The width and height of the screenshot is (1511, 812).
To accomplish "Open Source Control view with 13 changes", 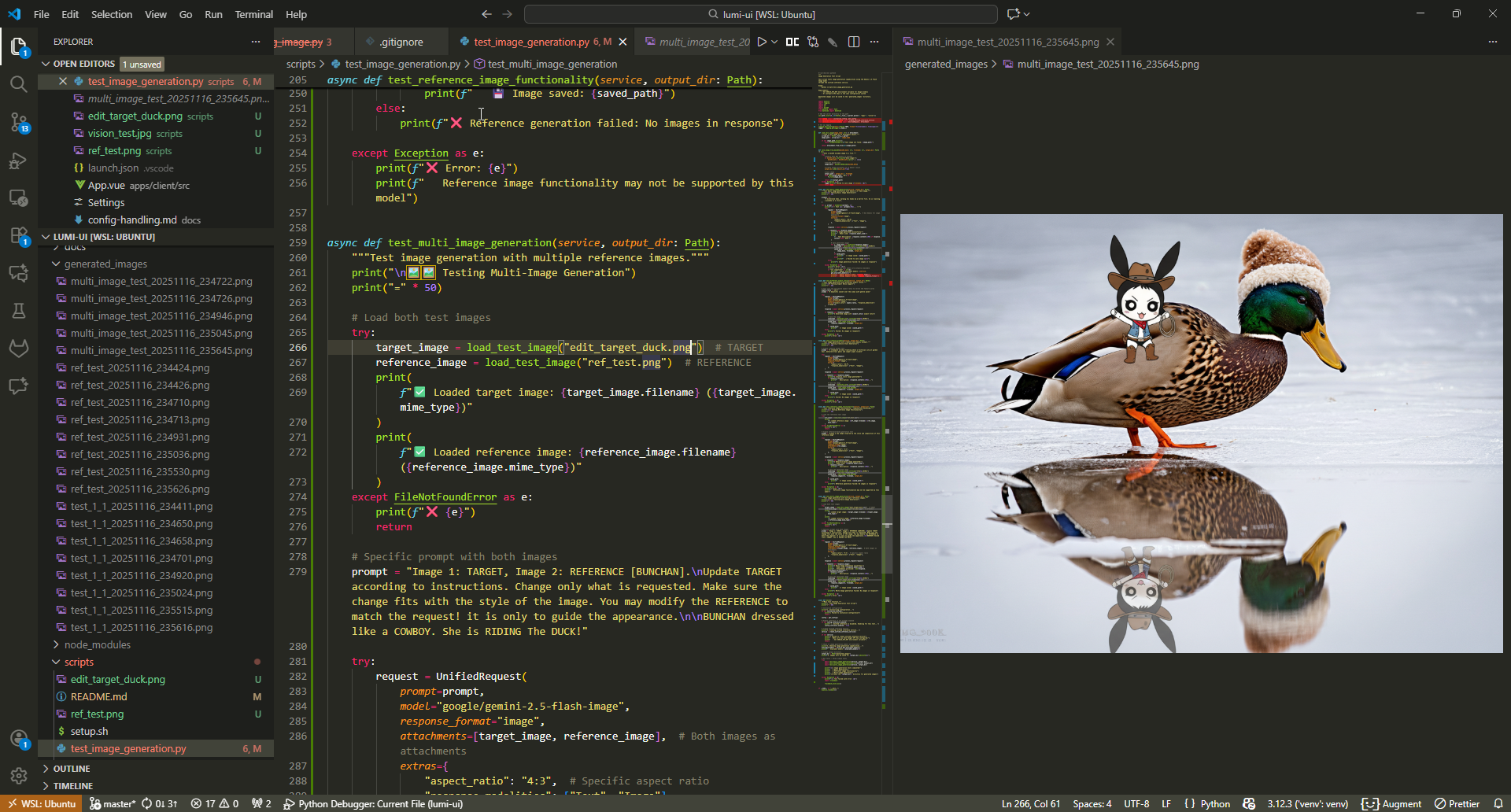I will (x=19, y=122).
